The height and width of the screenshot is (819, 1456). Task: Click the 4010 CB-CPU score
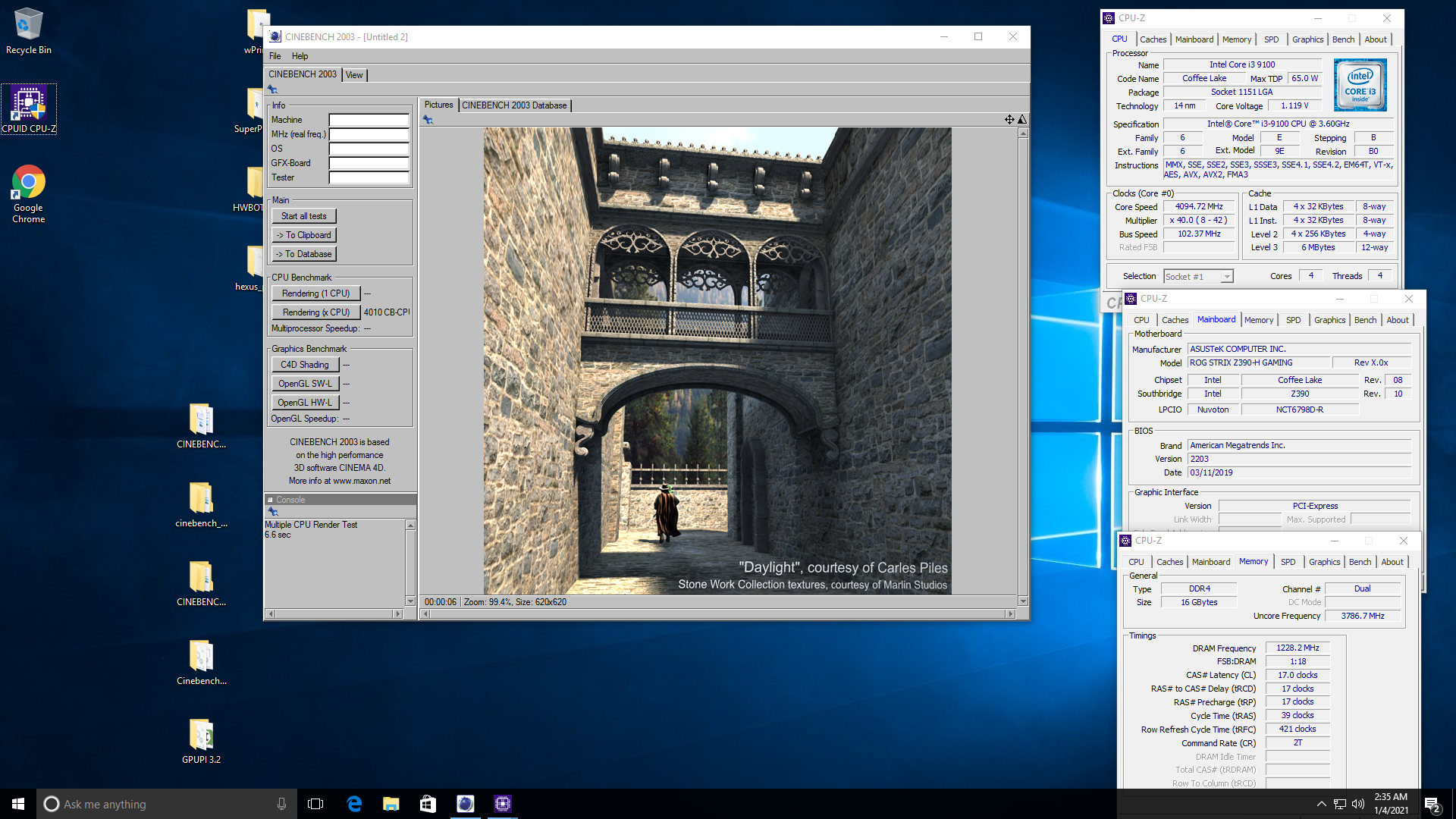click(386, 312)
